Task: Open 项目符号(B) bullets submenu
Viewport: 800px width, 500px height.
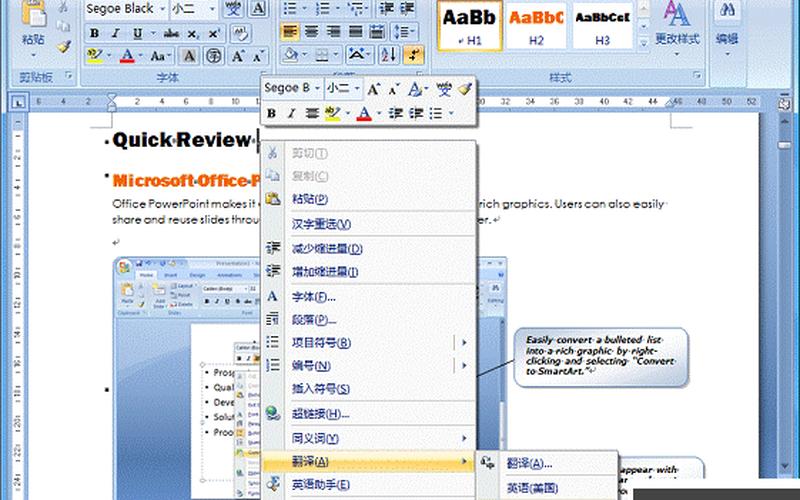Action: click(x=368, y=342)
